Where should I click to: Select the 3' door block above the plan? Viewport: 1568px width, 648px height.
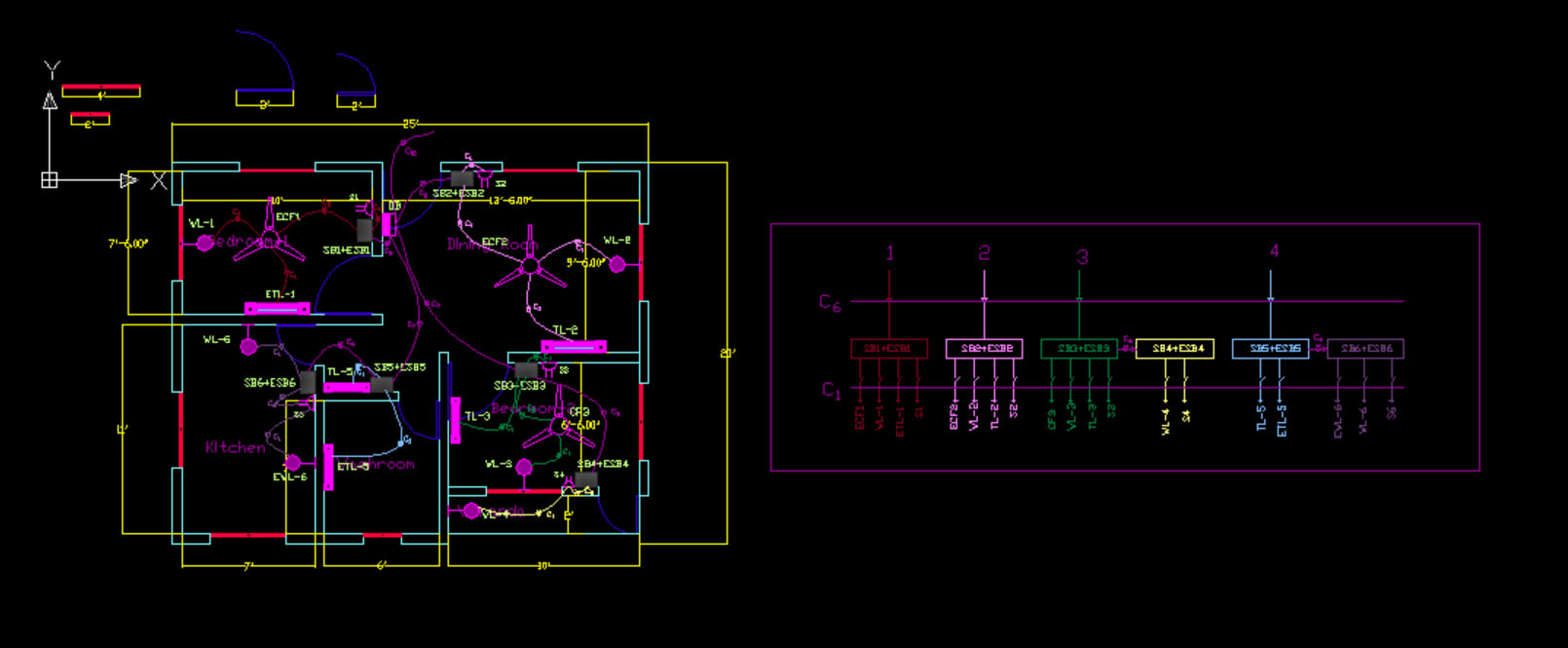(265, 68)
